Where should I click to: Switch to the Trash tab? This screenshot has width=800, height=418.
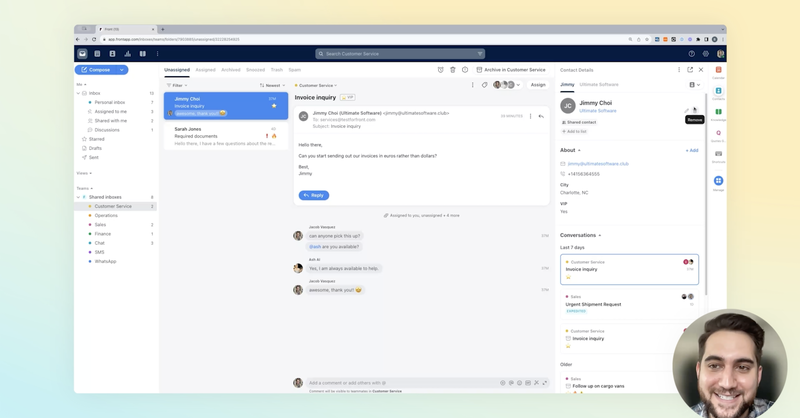coord(277,70)
